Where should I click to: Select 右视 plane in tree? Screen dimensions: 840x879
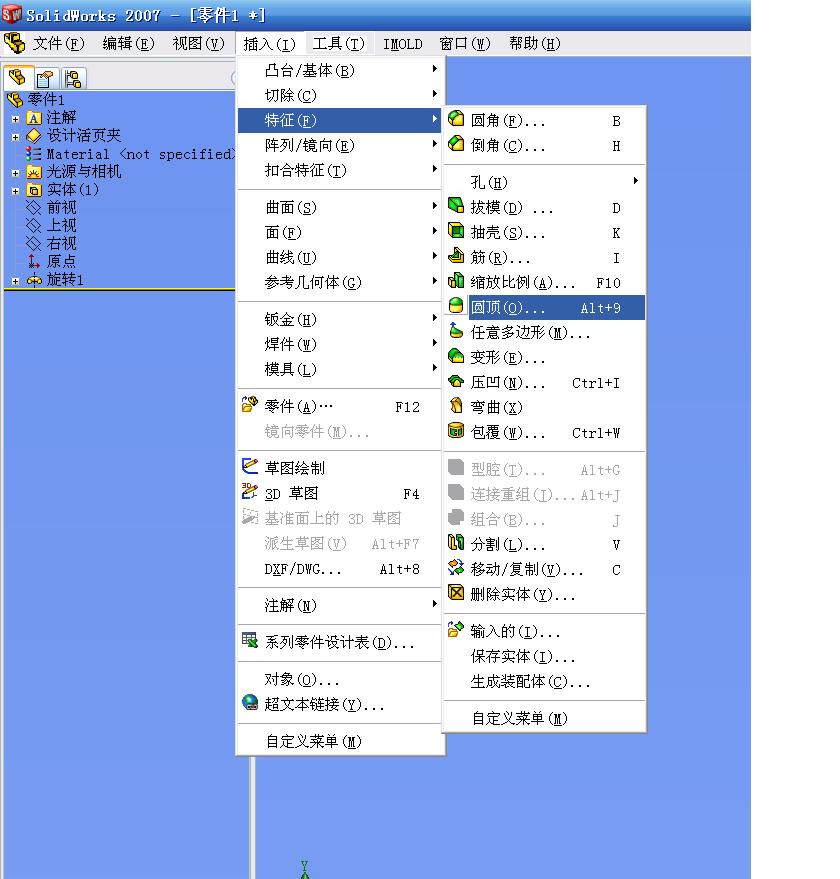62,243
